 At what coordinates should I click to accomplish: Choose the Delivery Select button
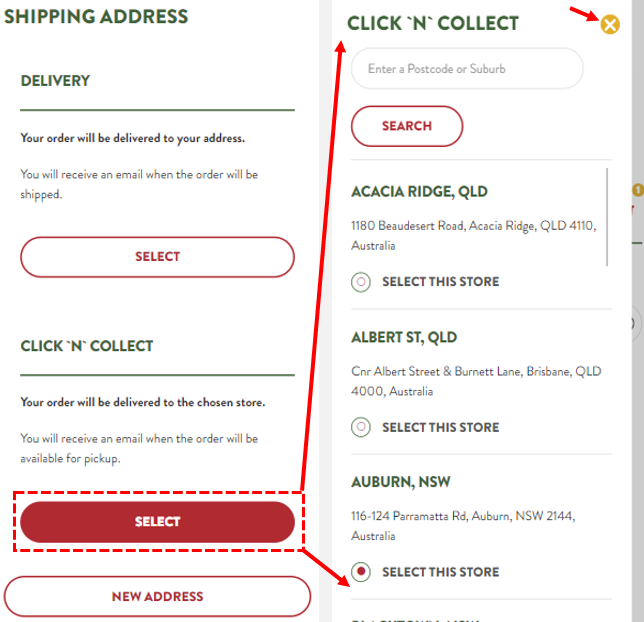click(x=157, y=257)
